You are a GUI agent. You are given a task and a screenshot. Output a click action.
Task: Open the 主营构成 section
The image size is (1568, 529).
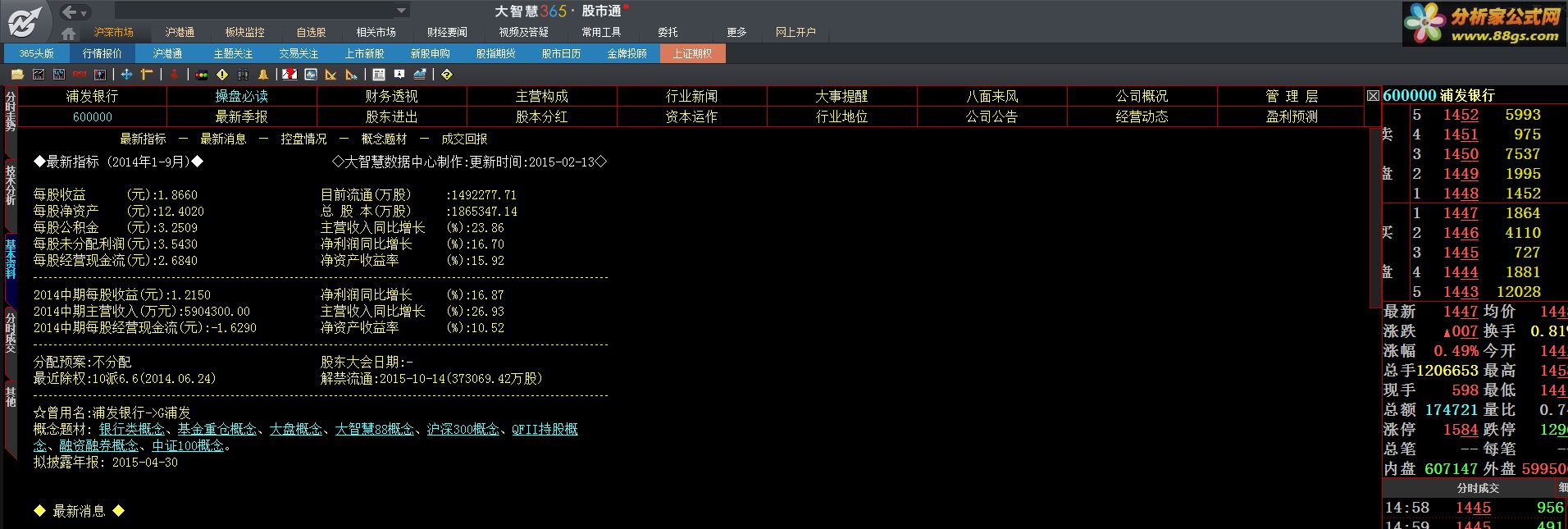542,97
